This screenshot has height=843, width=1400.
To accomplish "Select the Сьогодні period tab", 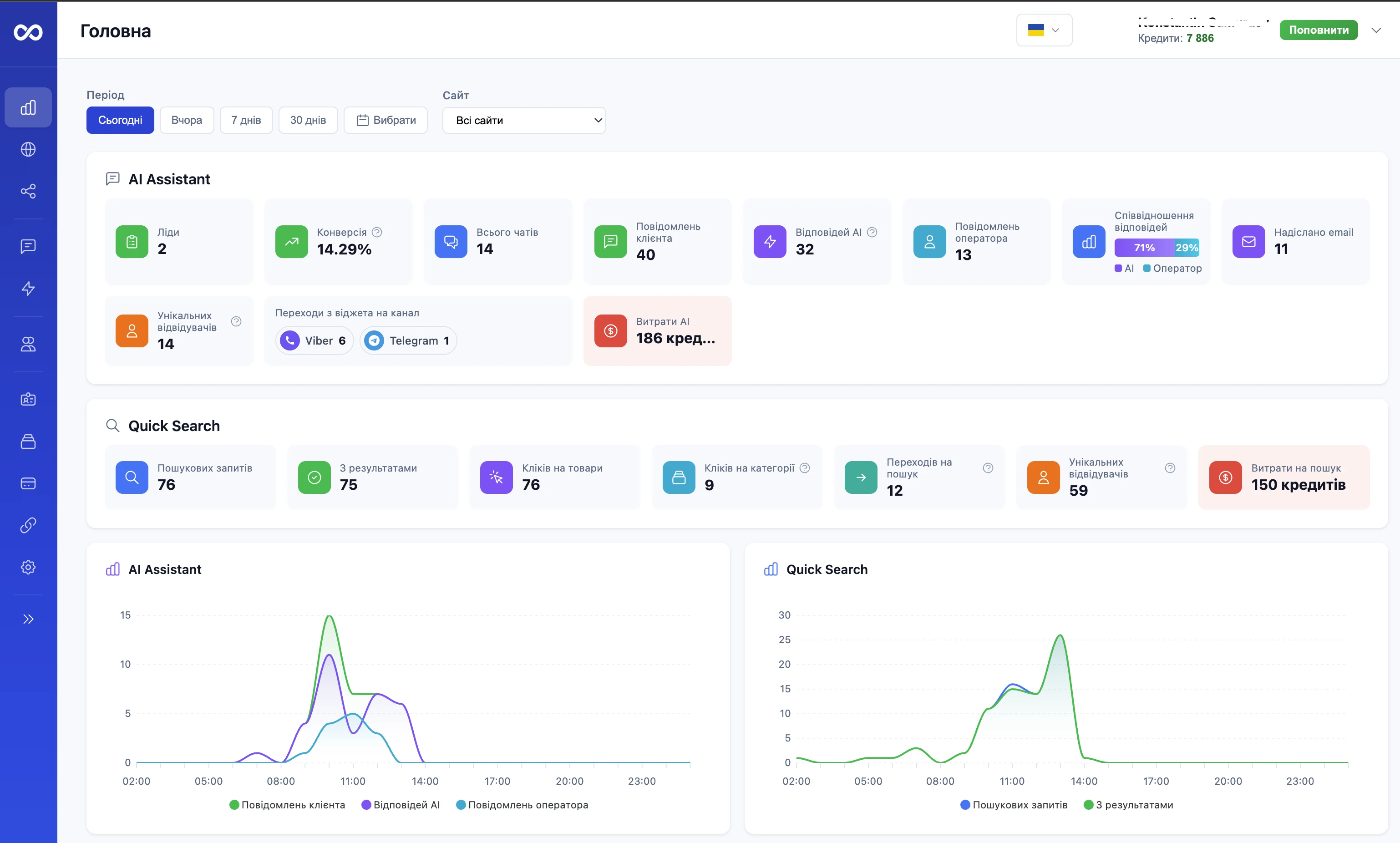I will point(120,120).
